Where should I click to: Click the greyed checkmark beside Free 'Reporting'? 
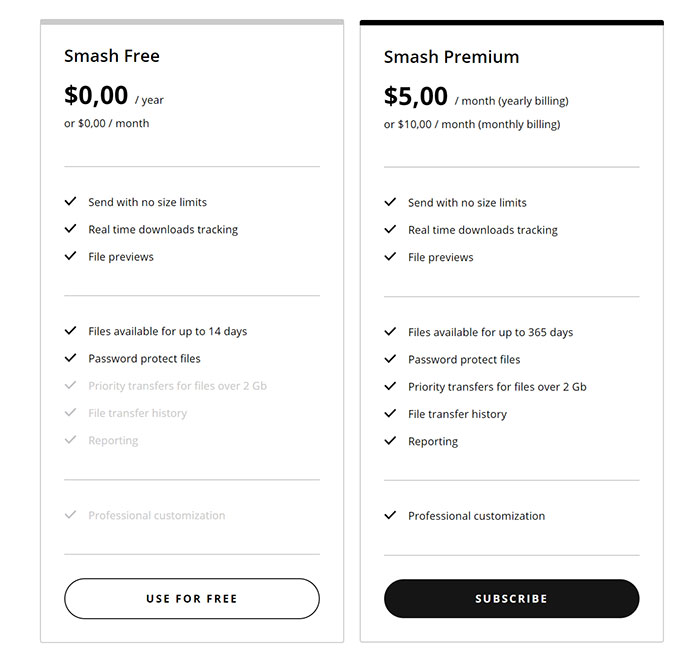click(x=71, y=440)
